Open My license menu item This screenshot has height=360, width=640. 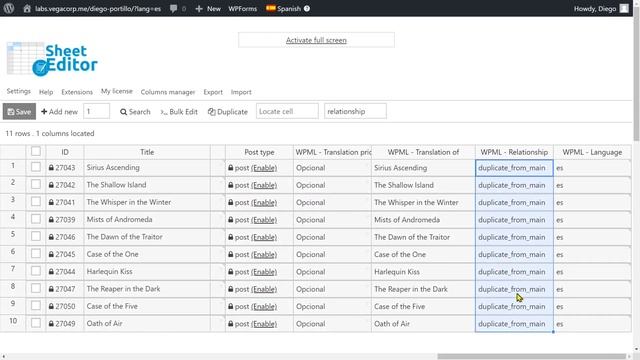tap(117, 91)
